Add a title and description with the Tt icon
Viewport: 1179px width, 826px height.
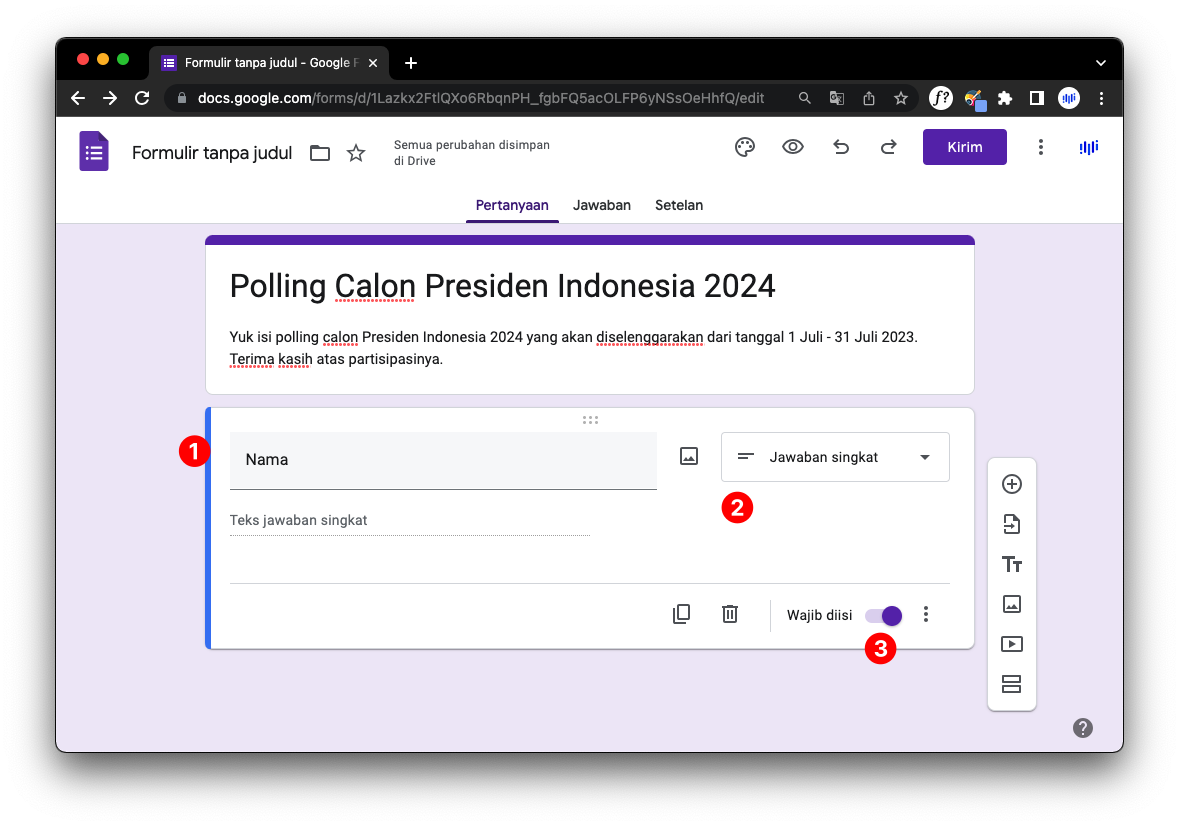tap(1012, 564)
